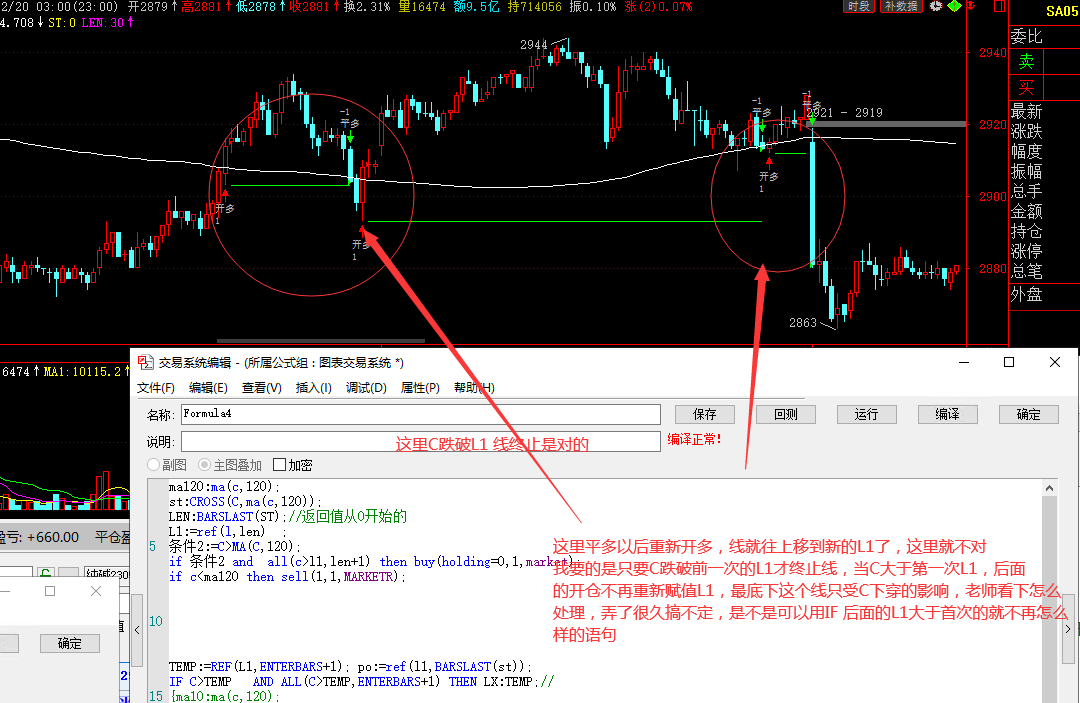The height and width of the screenshot is (703, 1080).
Task: Click the clock icon on chart toolbar
Action: pos(935,6)
